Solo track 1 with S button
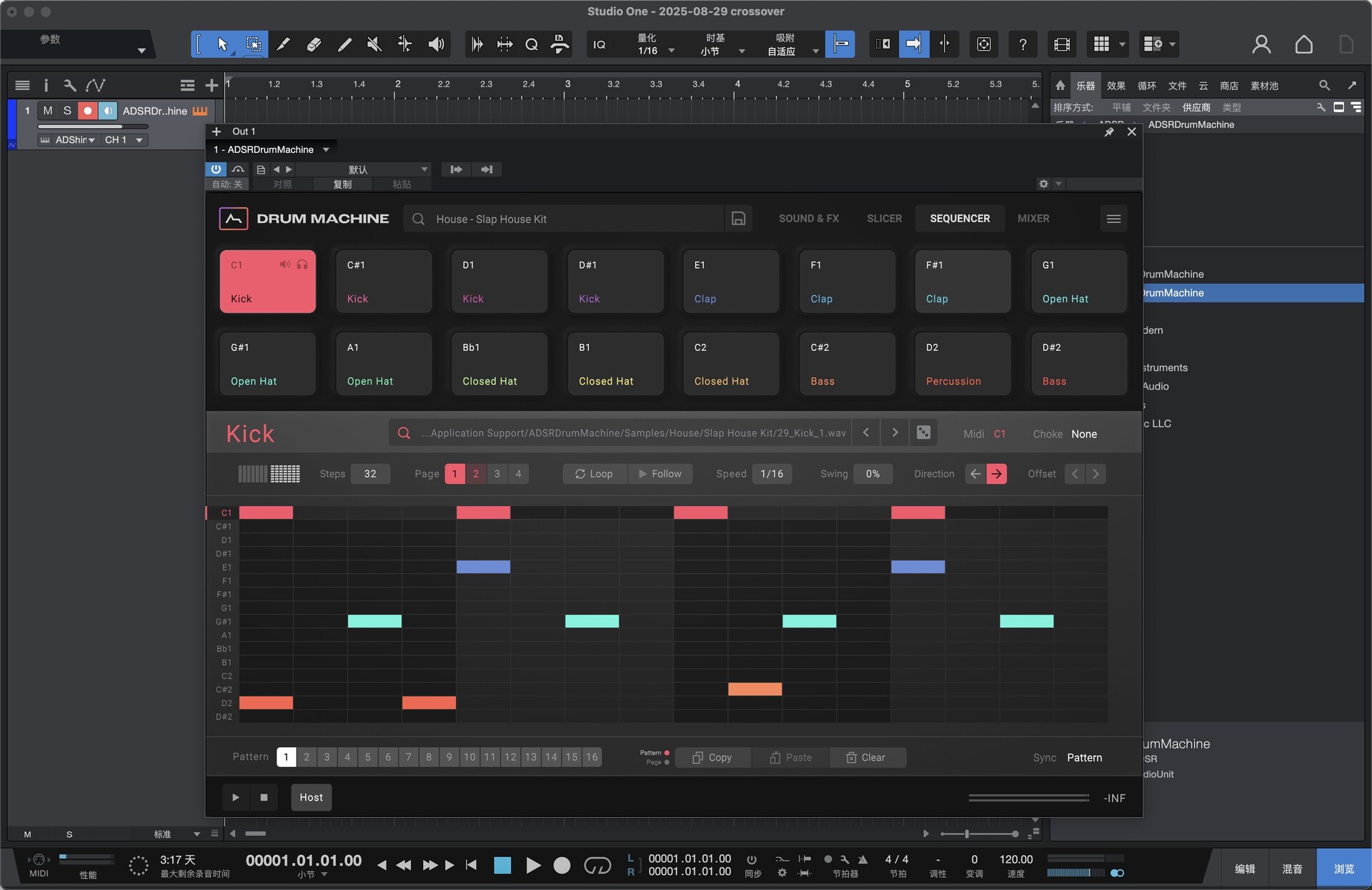 click(x=67, y=111)
